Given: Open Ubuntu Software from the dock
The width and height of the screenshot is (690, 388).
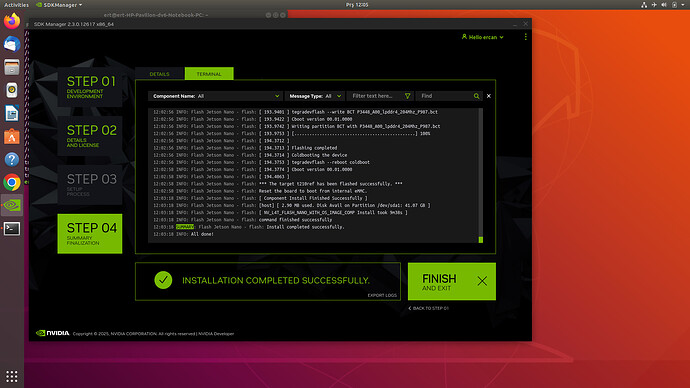Looking at the screenshot, I should (x=12, y=136).
